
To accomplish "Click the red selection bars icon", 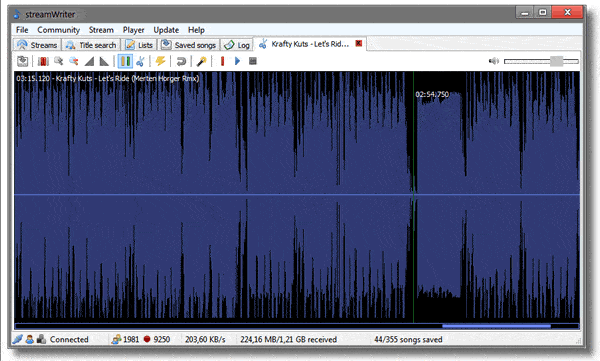I will (43, 61).
